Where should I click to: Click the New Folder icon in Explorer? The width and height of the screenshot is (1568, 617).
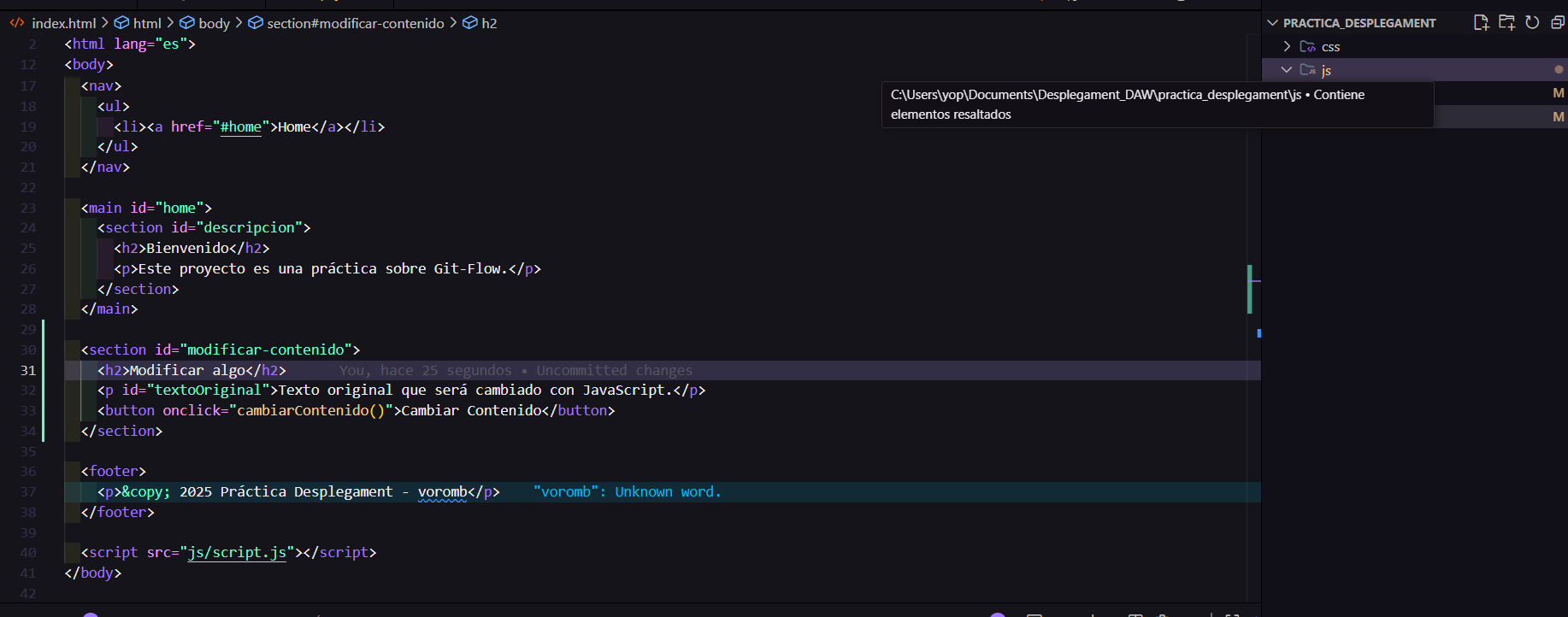(1506, 23)
